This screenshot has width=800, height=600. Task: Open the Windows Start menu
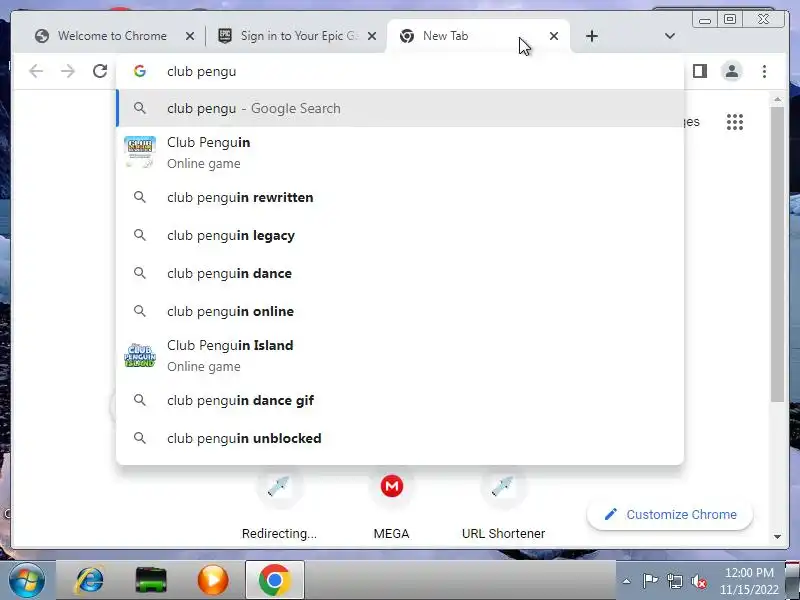click(27, 580)
